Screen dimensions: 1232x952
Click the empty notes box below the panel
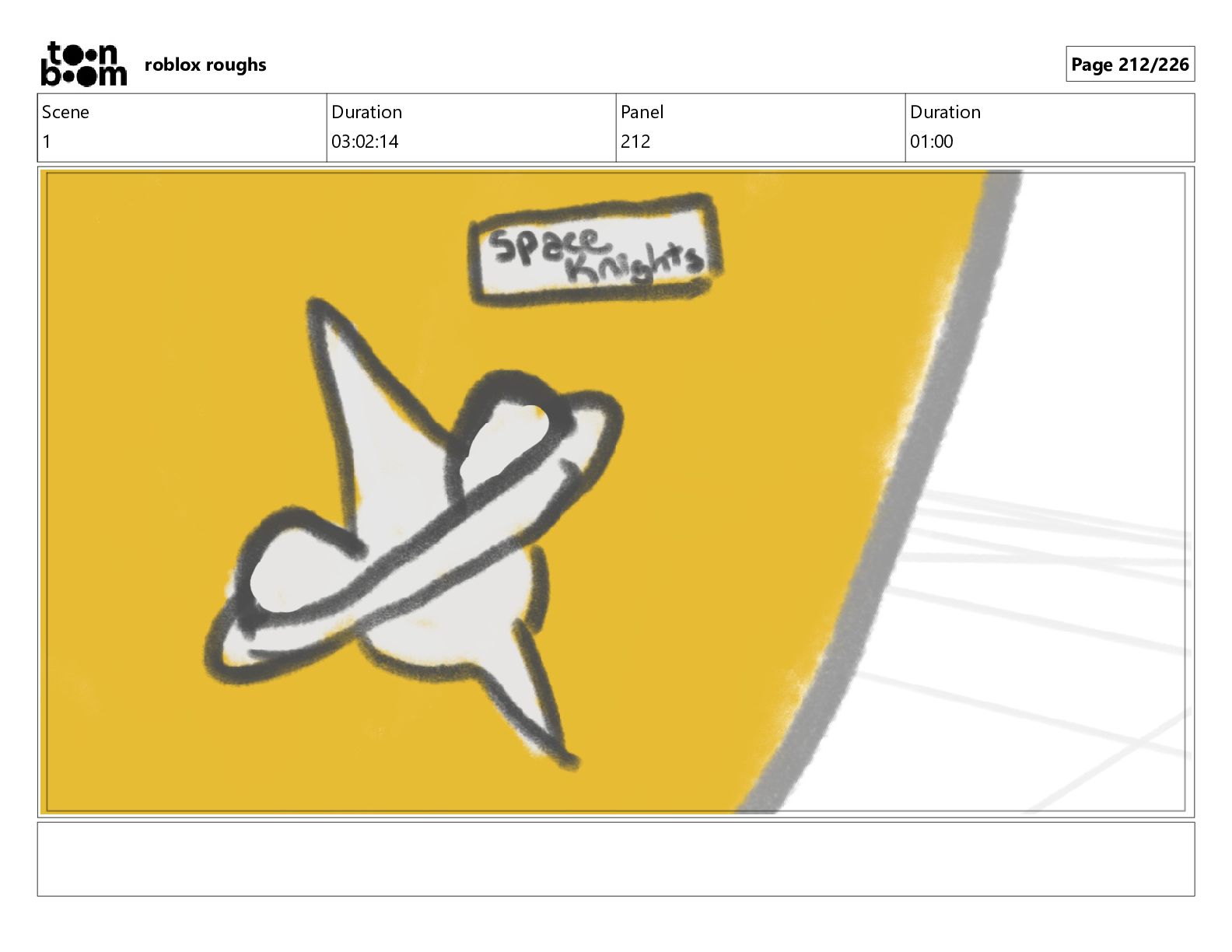coord(616,859)
